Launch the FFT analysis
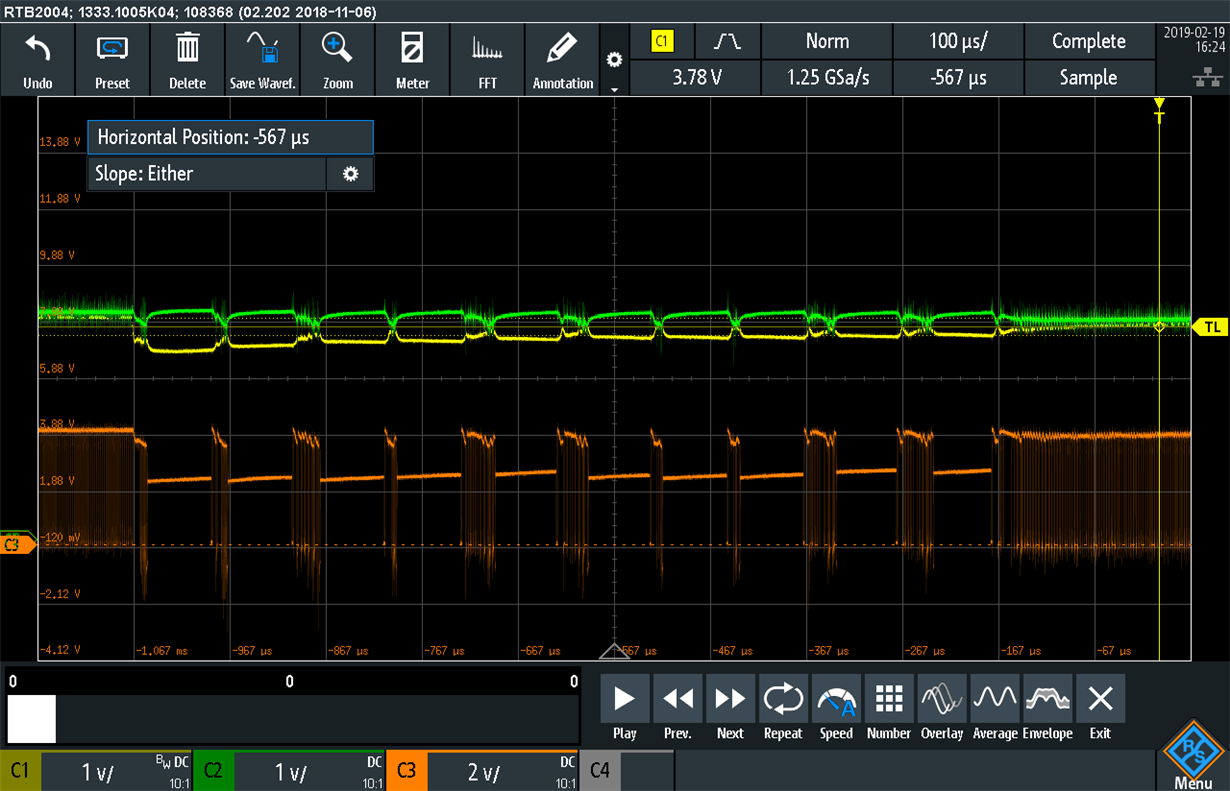 coord(487,60)
